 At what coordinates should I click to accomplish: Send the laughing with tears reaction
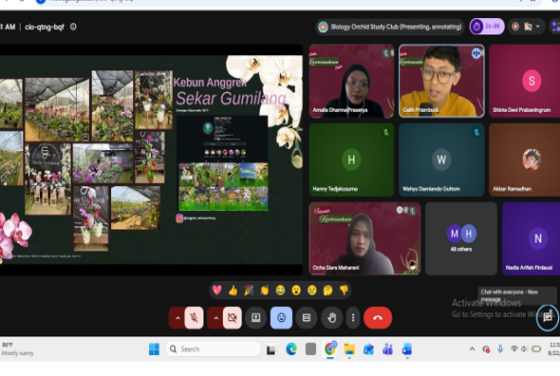click(x=280, y=290)
